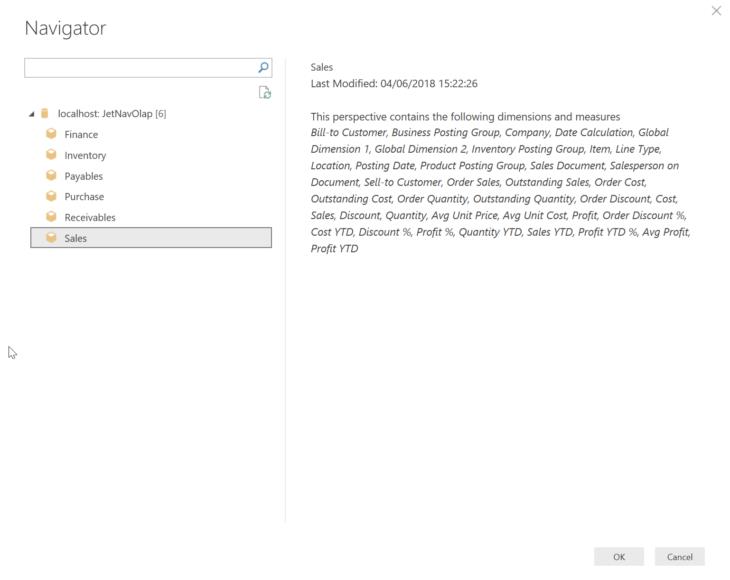This screenshot has width=730, height=580.
Task: Click the localhost database cylinder icon
Action: click(x=45, y=113)
